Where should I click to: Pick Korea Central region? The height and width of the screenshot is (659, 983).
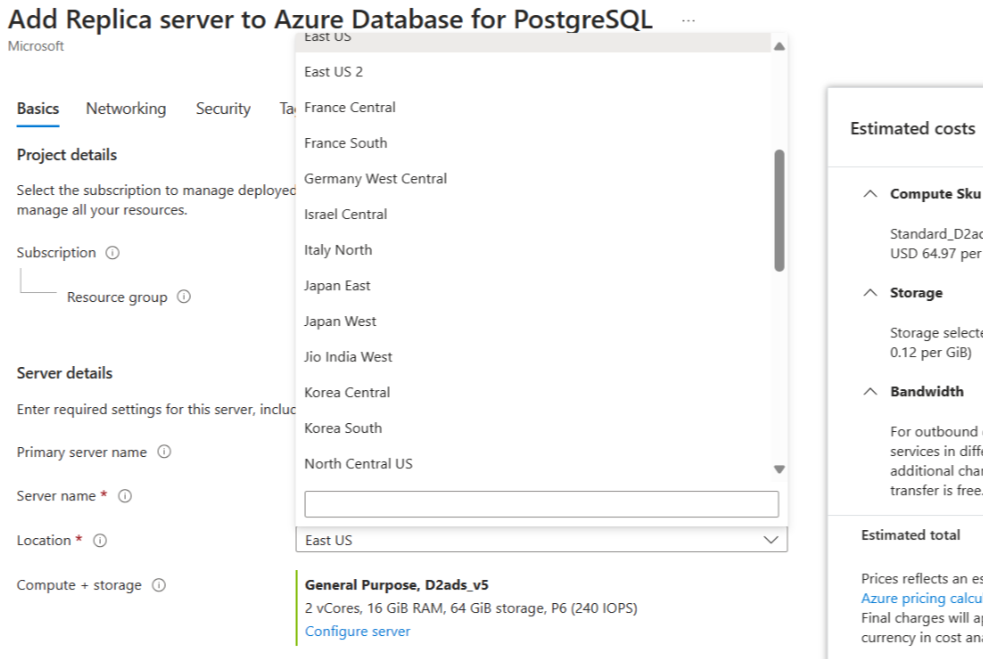click(533, 393)
